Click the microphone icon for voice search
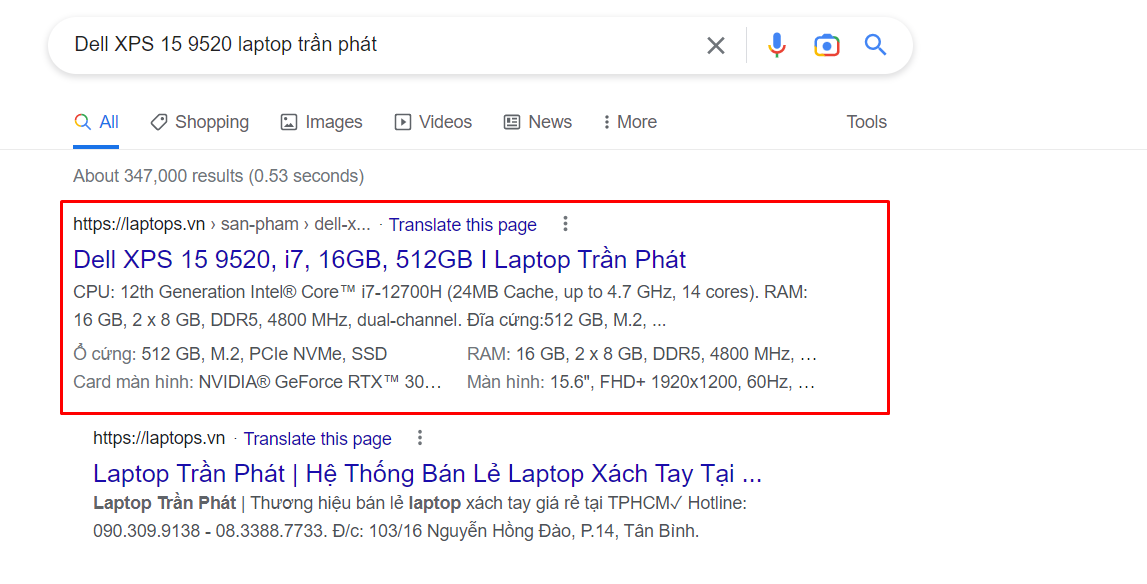 click(x=777, y=44)
